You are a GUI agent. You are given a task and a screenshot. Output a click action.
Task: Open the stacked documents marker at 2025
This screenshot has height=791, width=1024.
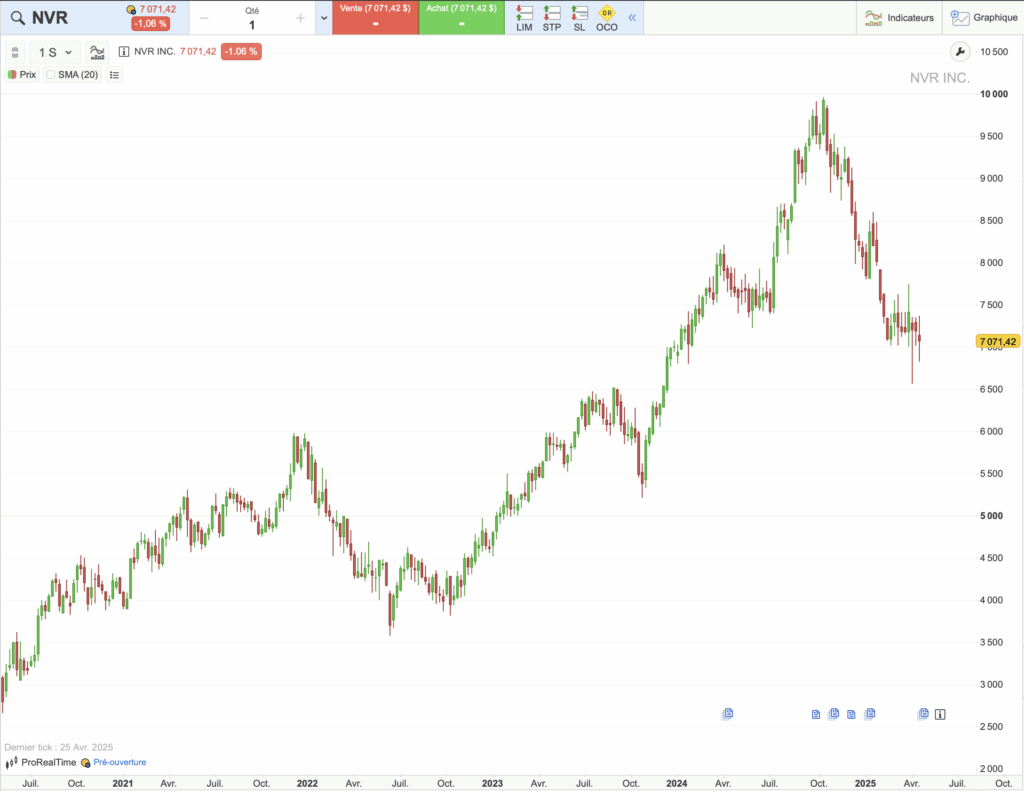pyautogui.click(x=870, y=714)
